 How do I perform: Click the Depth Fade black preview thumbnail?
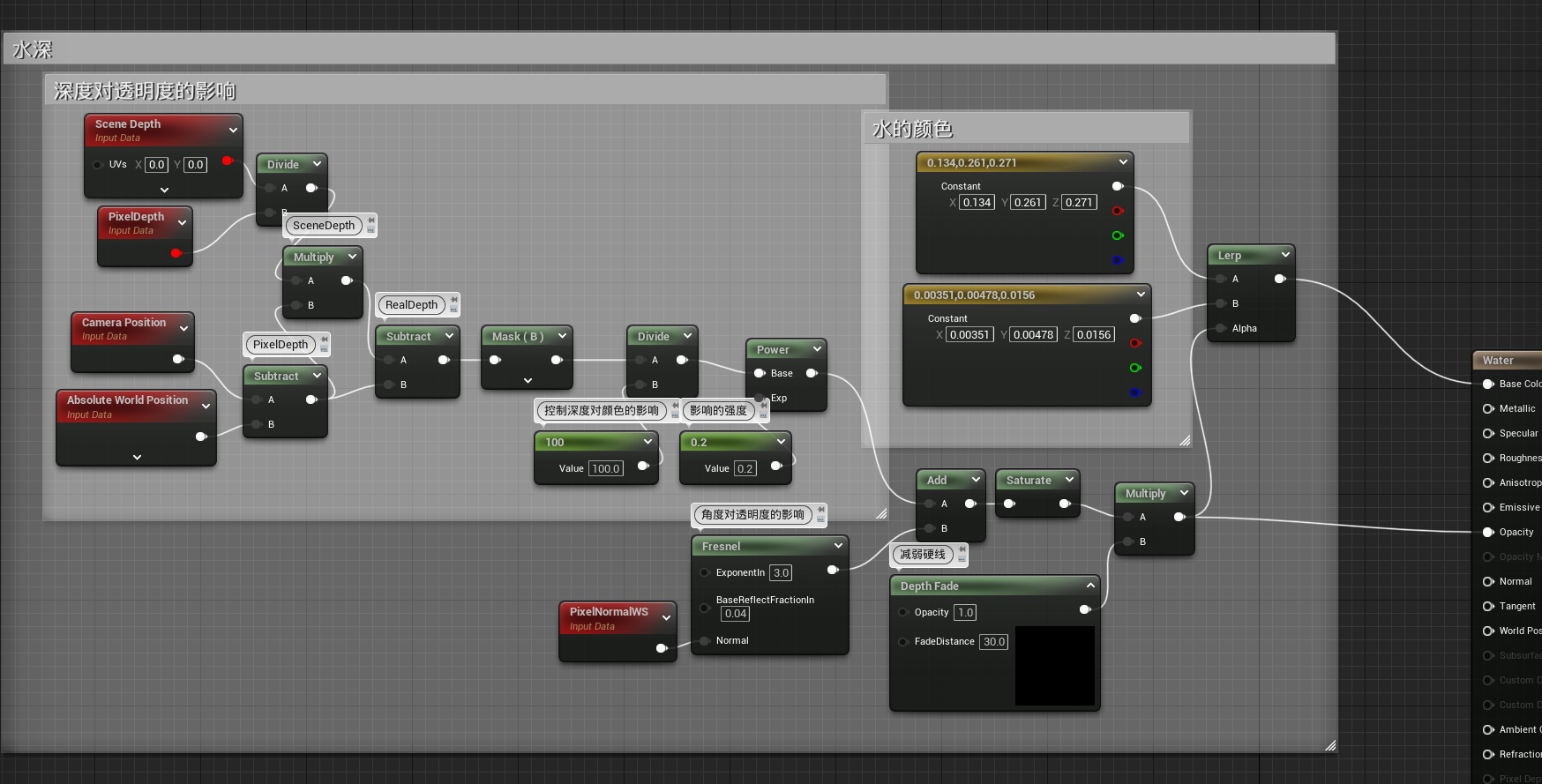click(1055, 666)
